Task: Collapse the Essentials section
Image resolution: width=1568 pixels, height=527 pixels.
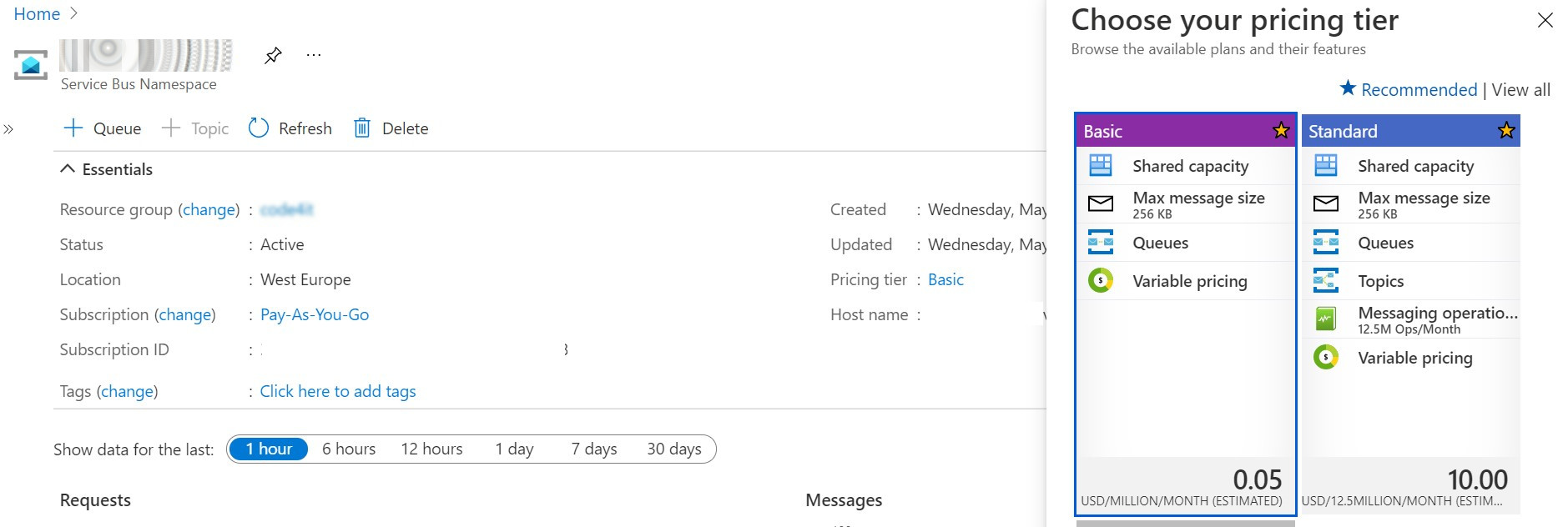Action: coord(68,169)
